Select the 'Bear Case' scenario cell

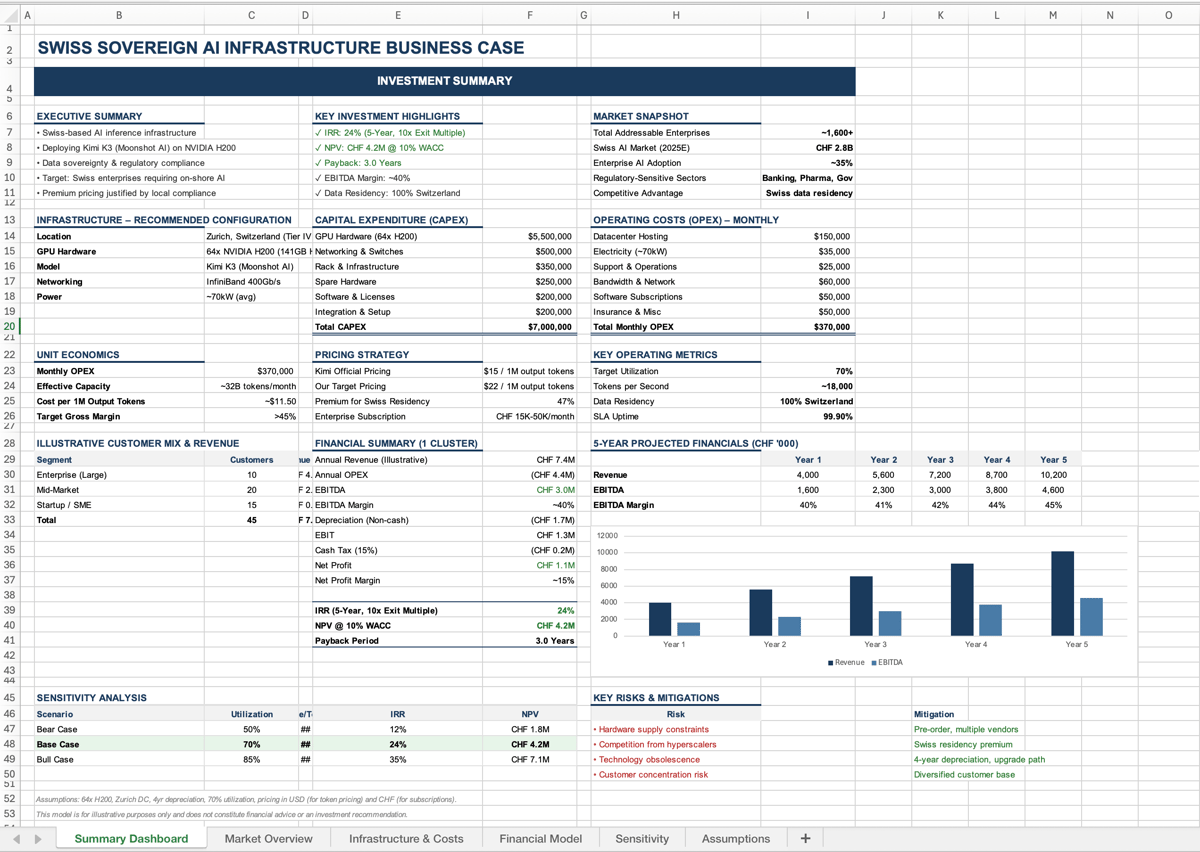[x=119, y=729]
